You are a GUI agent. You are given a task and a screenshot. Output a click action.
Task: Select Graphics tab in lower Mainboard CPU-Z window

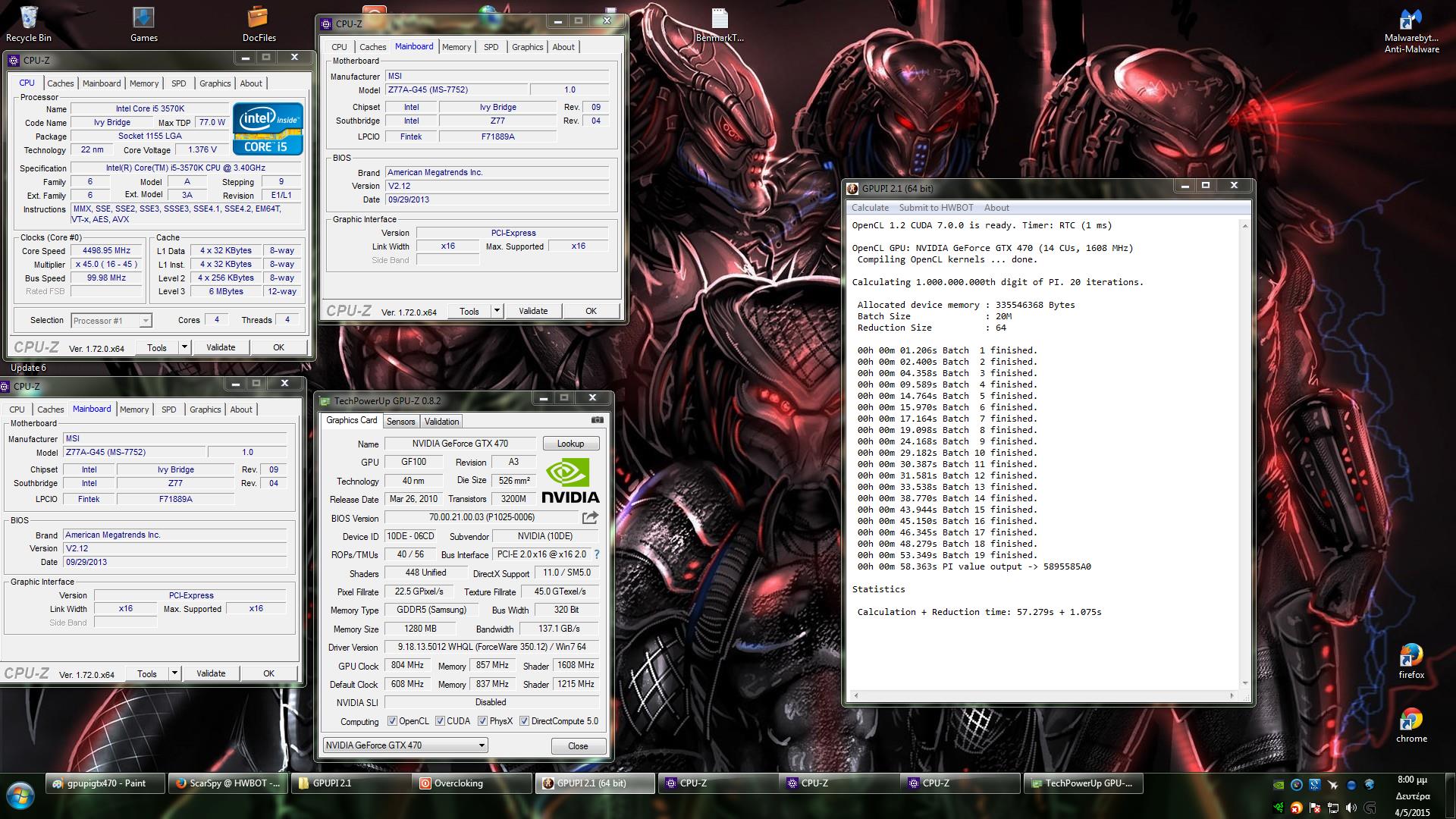click(205, 409)
